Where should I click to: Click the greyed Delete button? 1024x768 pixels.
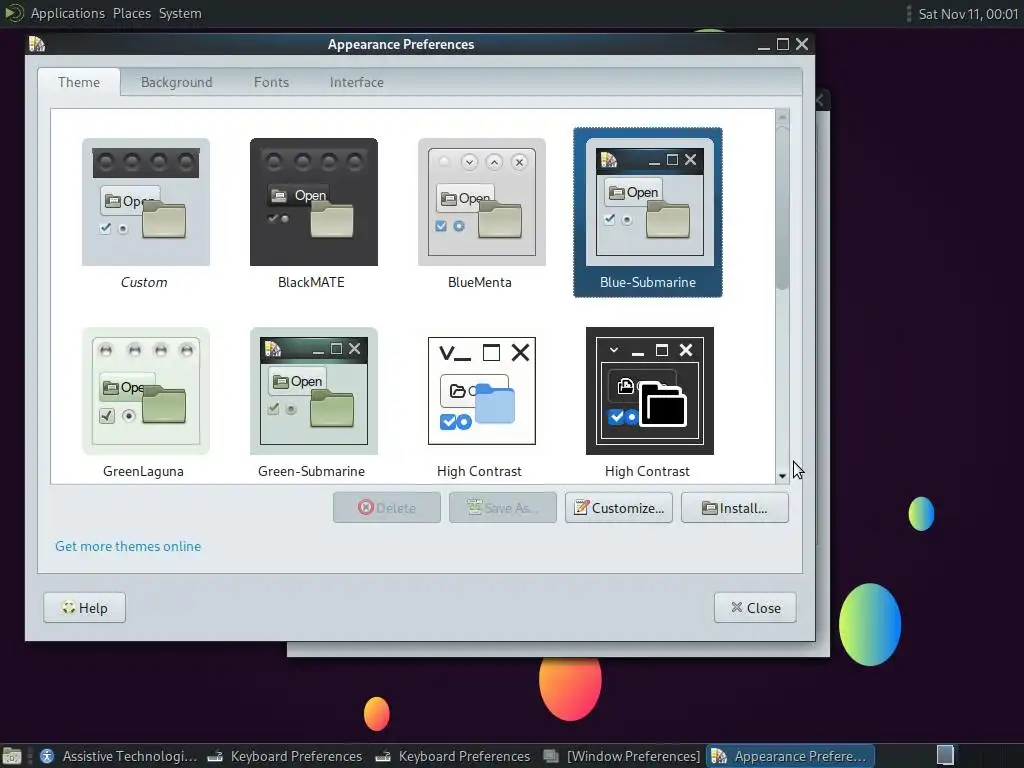click(x=387, y=507)
